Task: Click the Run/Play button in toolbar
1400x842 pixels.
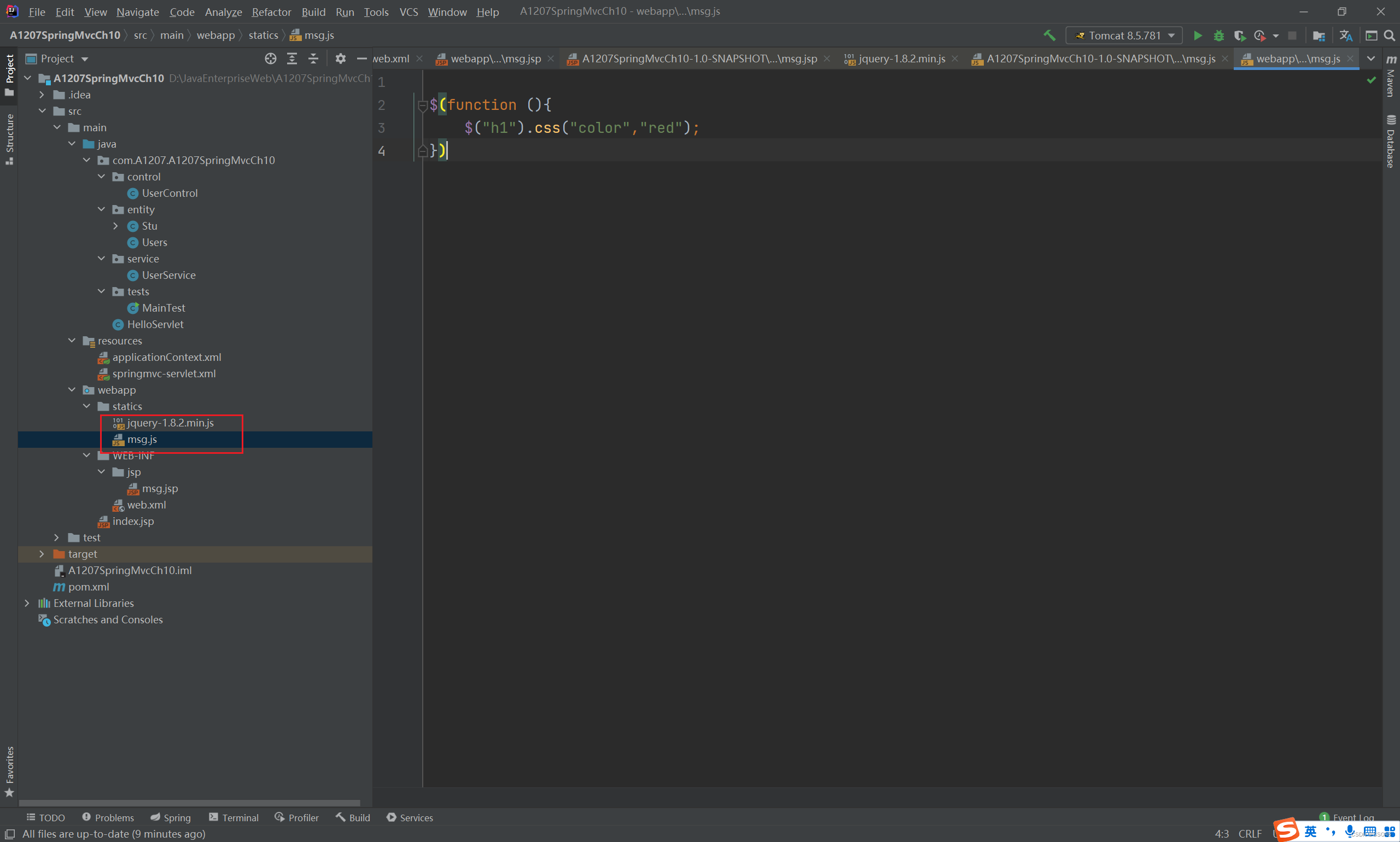Action: tap(1196, 35)
